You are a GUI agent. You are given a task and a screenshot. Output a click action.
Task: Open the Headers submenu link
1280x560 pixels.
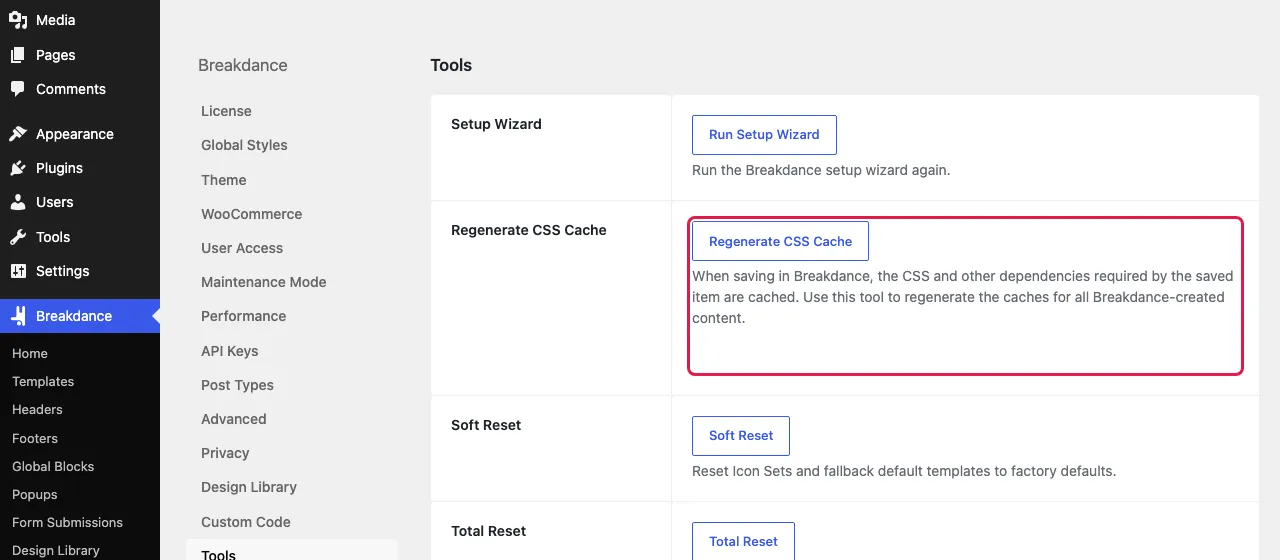(37, 409)
